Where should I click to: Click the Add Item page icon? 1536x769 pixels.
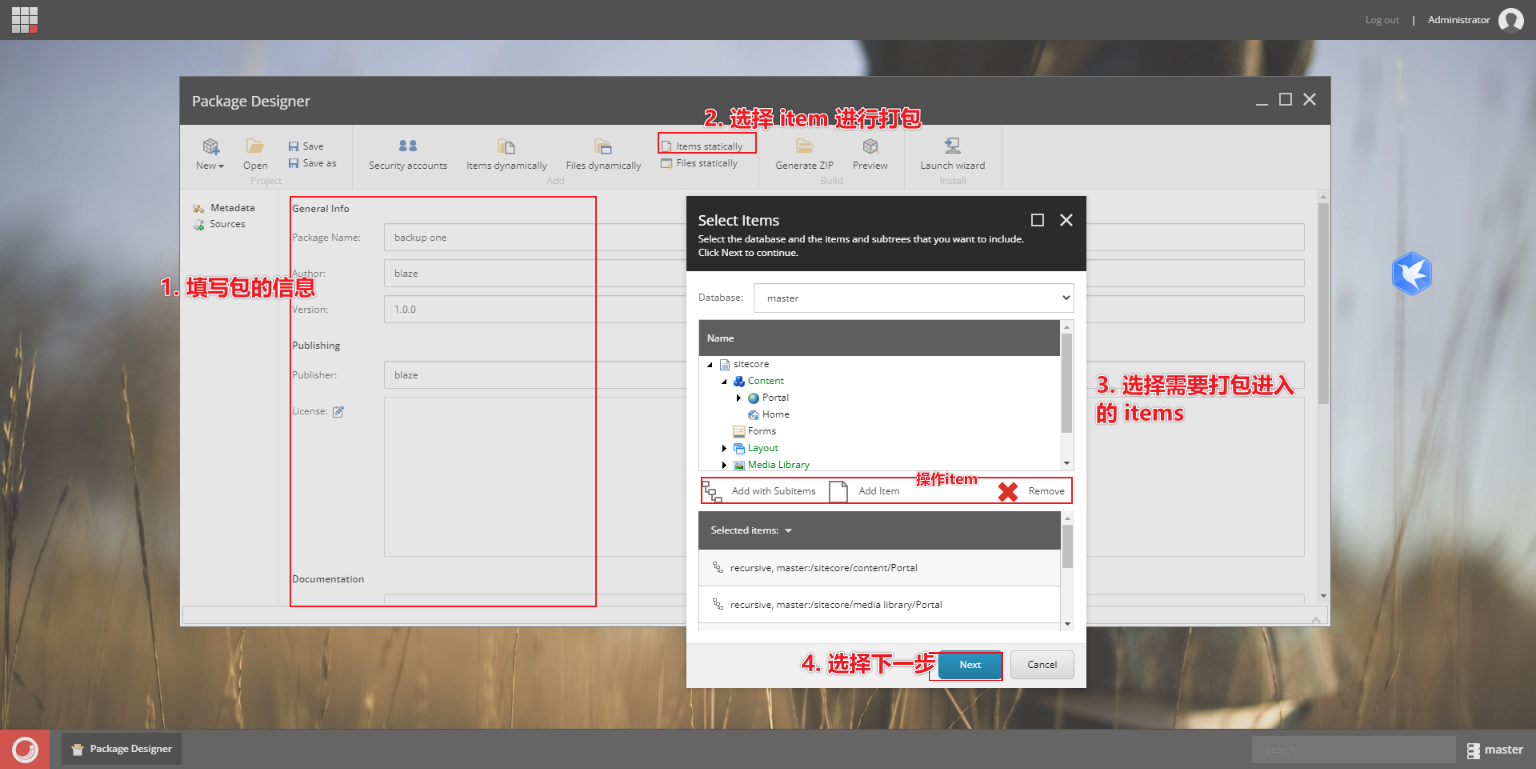point(838,491)
